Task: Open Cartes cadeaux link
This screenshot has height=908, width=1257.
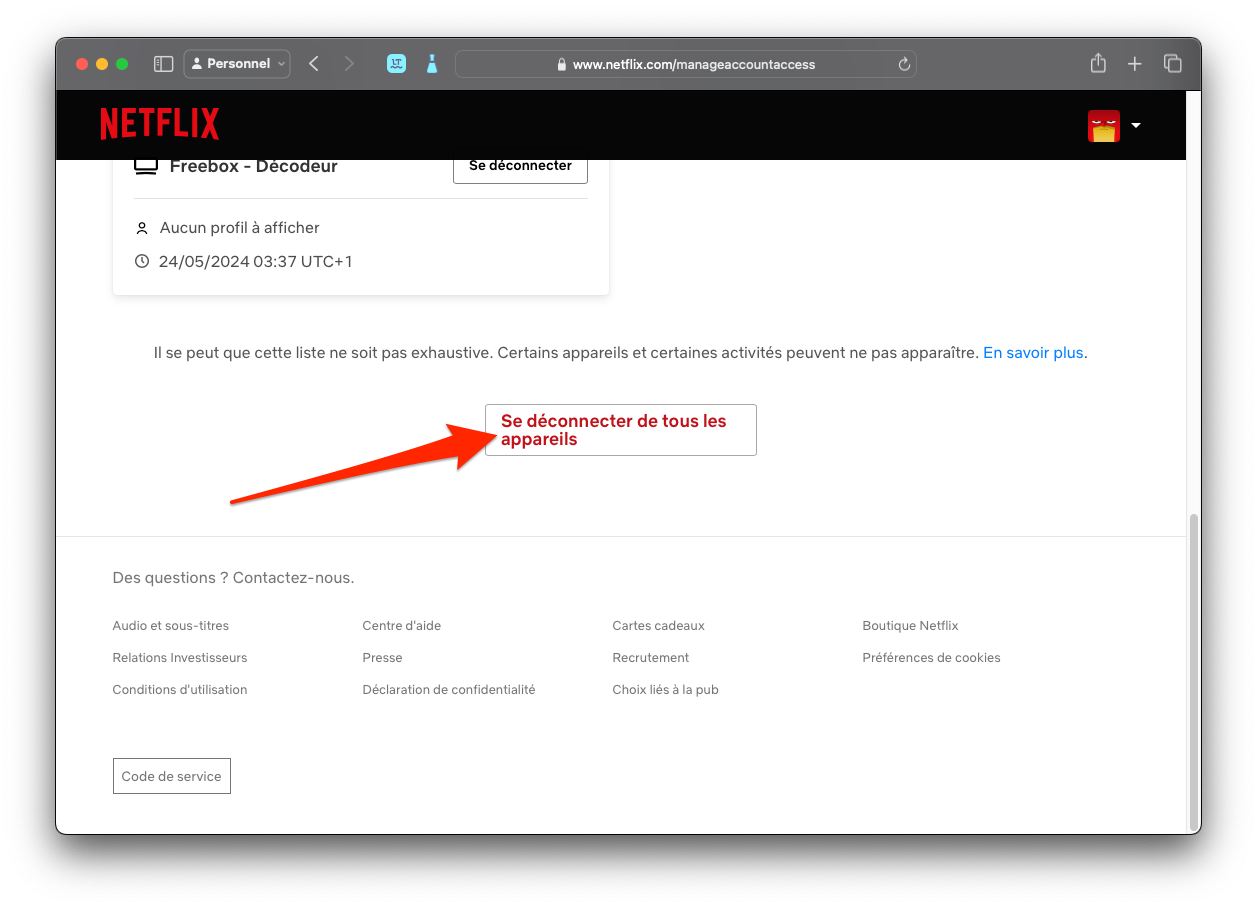Action: coord(659,626)
